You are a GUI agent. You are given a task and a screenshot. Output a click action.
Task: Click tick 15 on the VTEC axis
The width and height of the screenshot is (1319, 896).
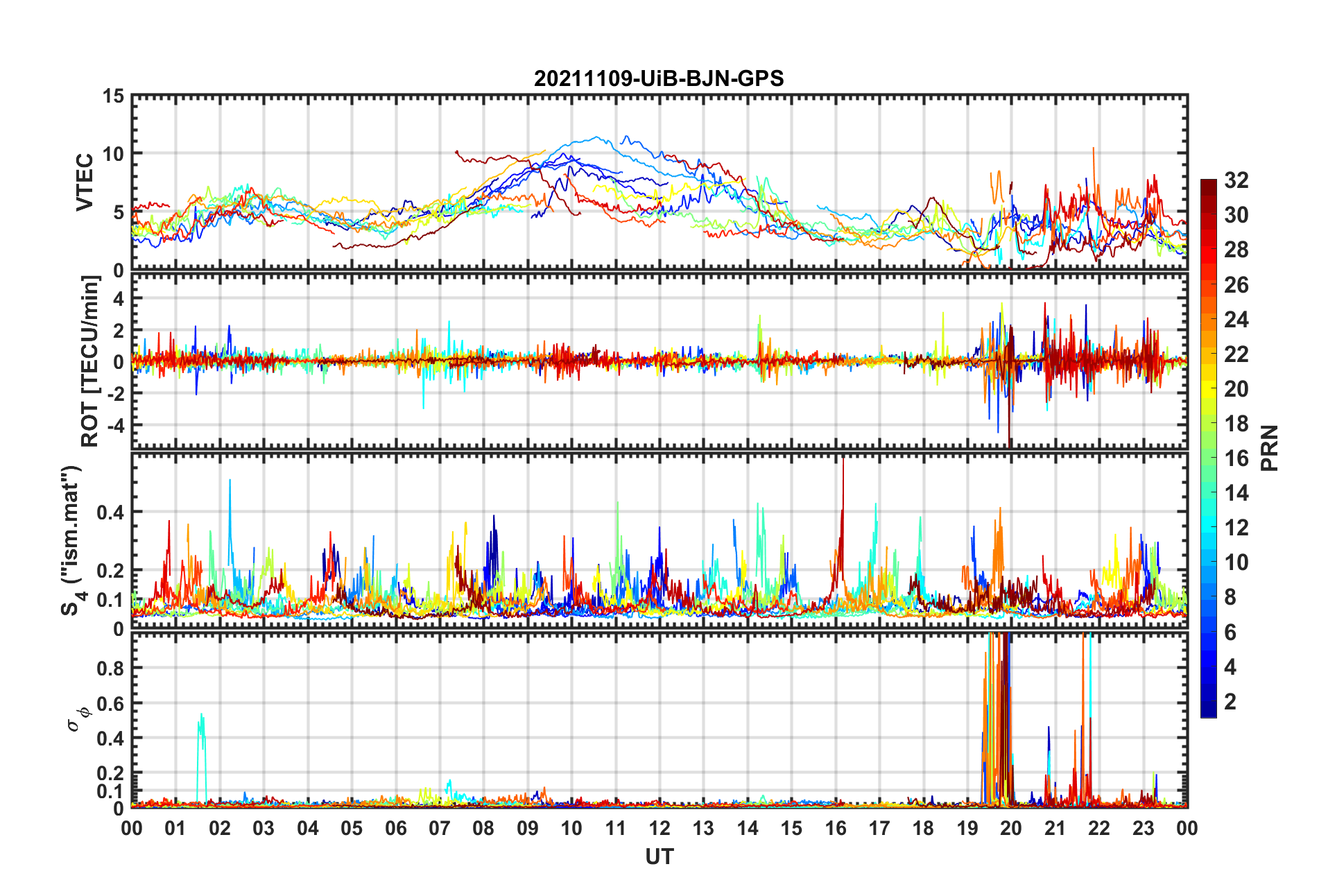tap(114, 96)
